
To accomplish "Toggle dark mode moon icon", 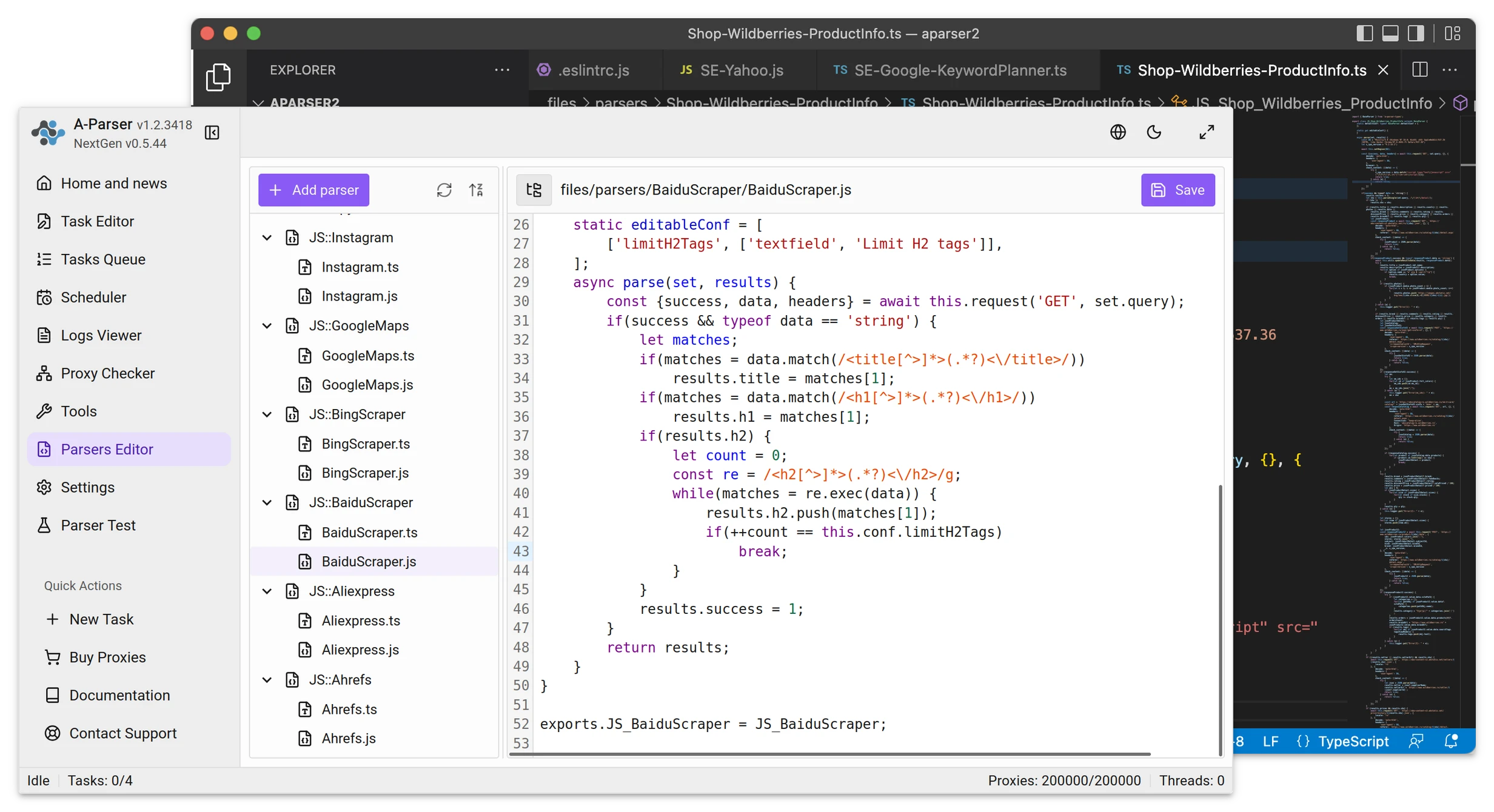I will click(x=1154, y=132).
